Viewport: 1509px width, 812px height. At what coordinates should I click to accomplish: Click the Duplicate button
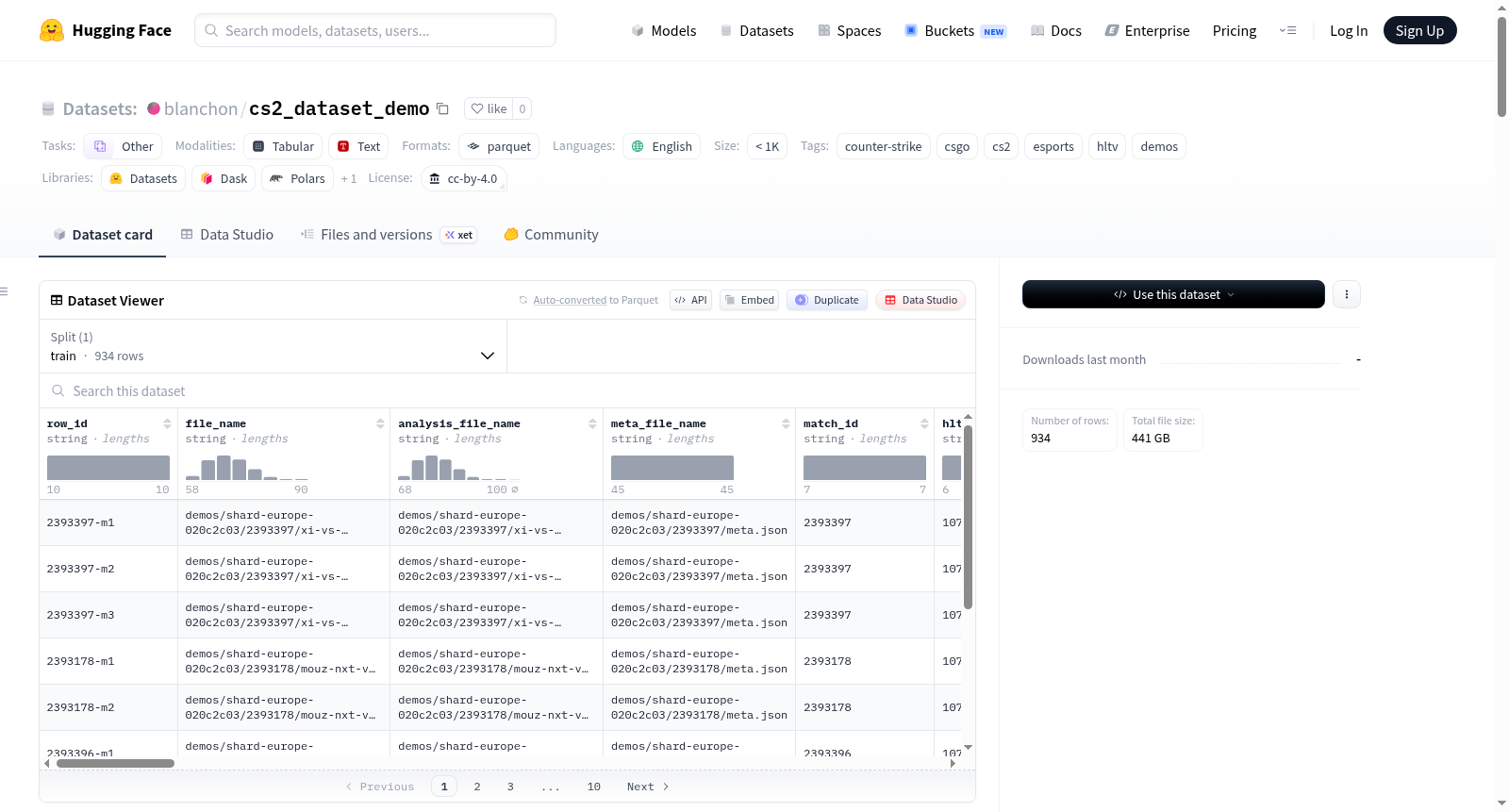click(826, 300)
